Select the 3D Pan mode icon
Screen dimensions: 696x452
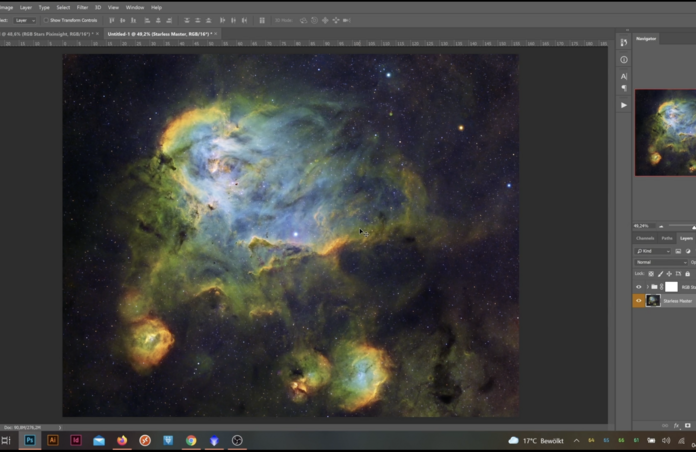(325, 20)
